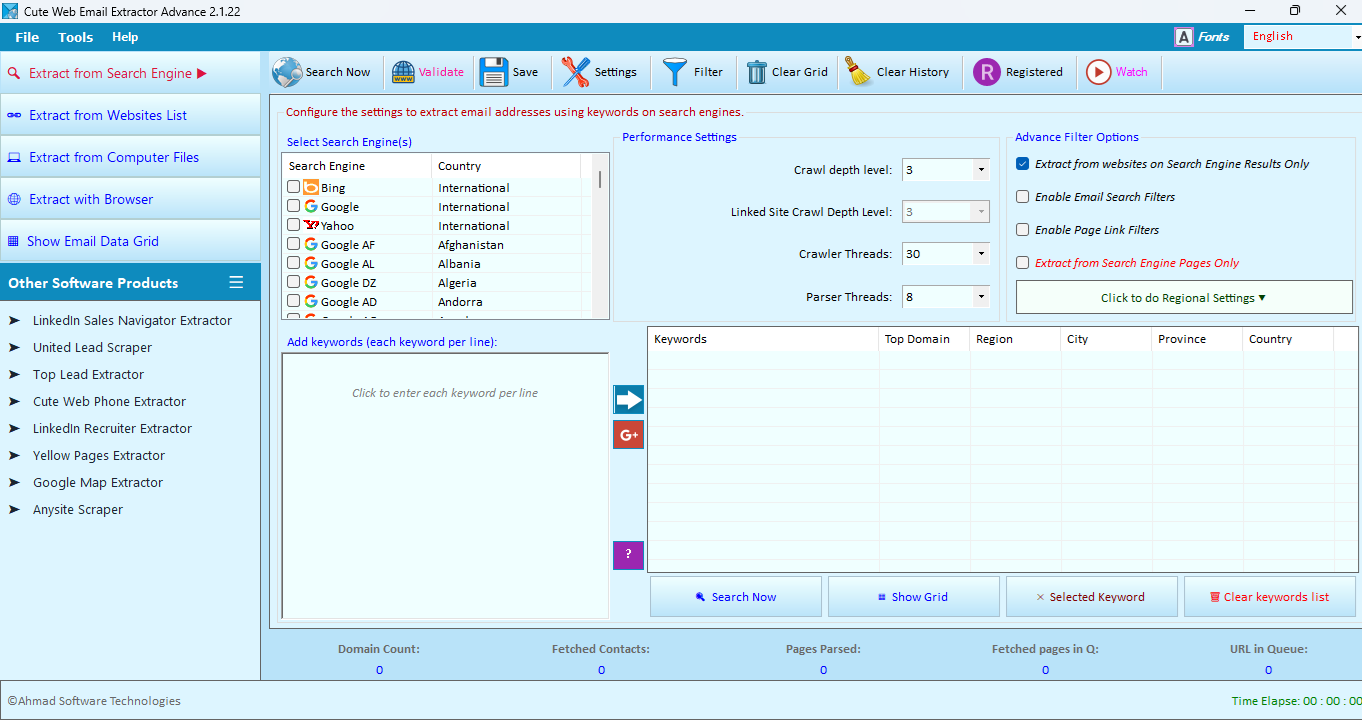Click the Country header in the search engine list
1362x720 pixels.
[x=505, y=166]
